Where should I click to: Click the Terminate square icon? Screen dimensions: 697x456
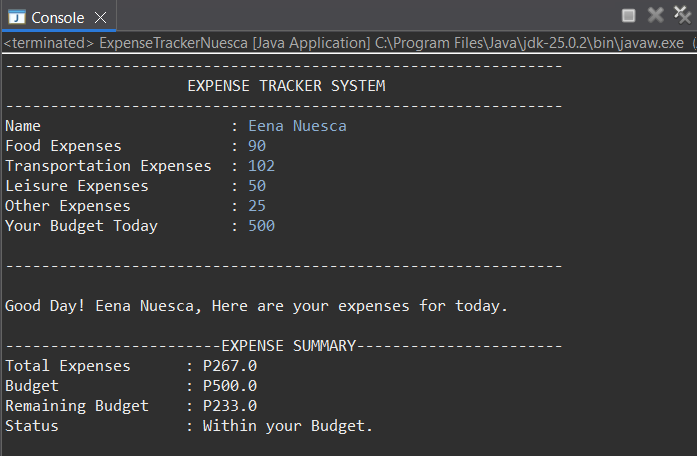pos(628,16)
